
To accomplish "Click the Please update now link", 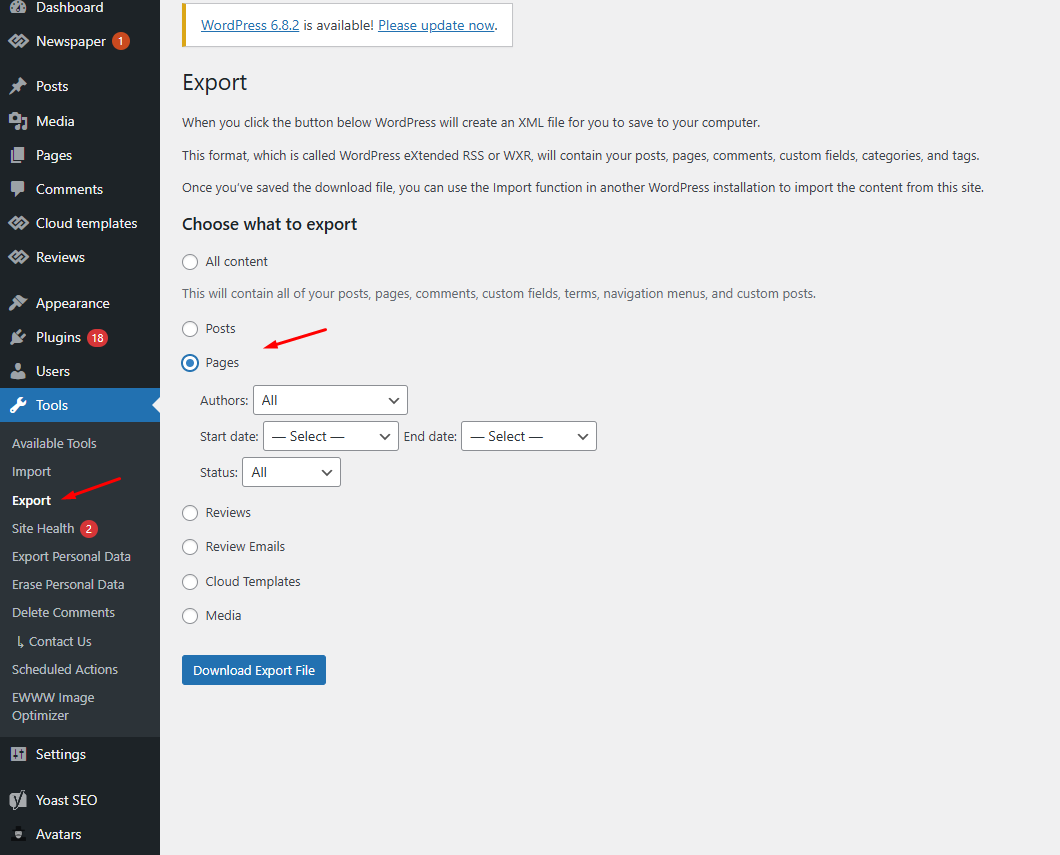I will pos(437,25).
